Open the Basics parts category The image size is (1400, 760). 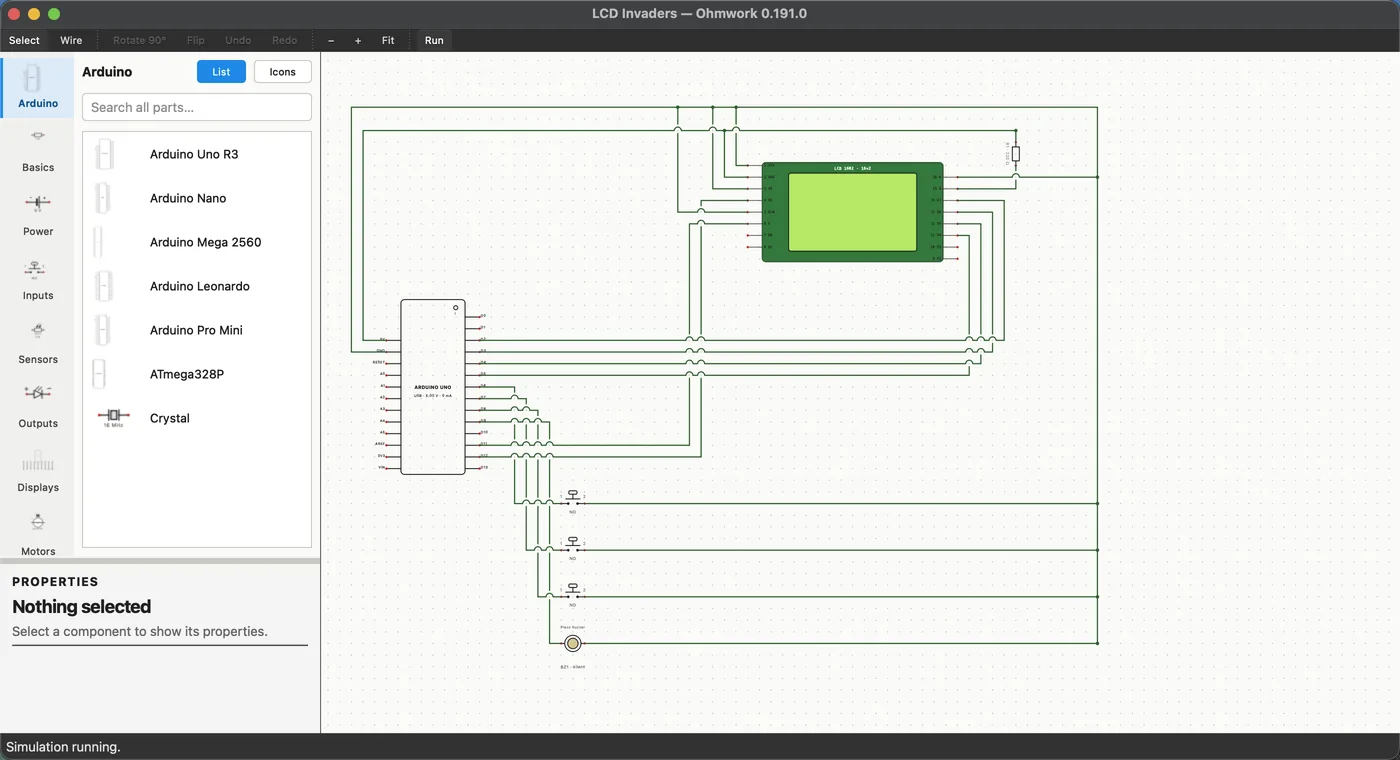pos(37,151)
